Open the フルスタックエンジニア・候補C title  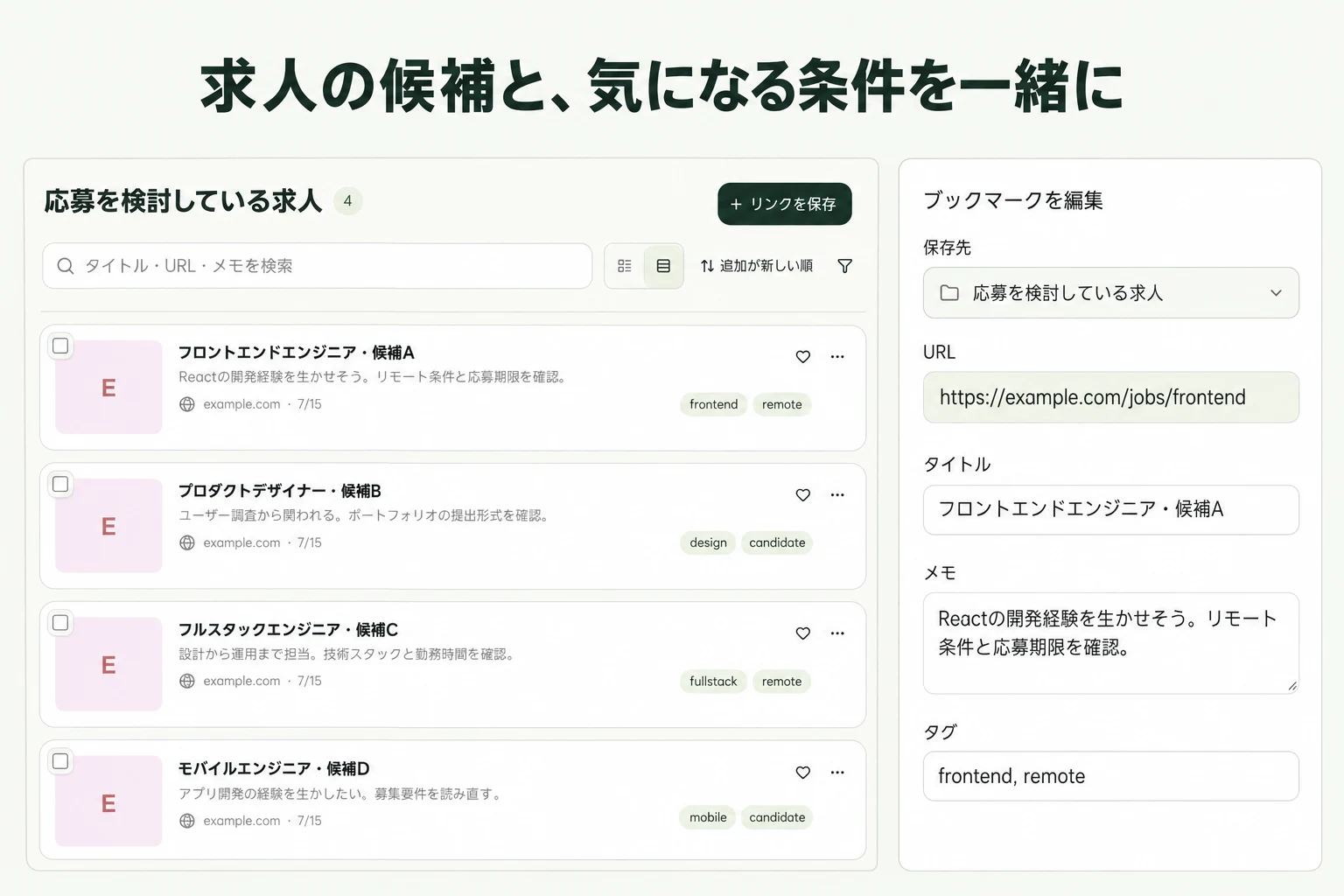(288, 630)
